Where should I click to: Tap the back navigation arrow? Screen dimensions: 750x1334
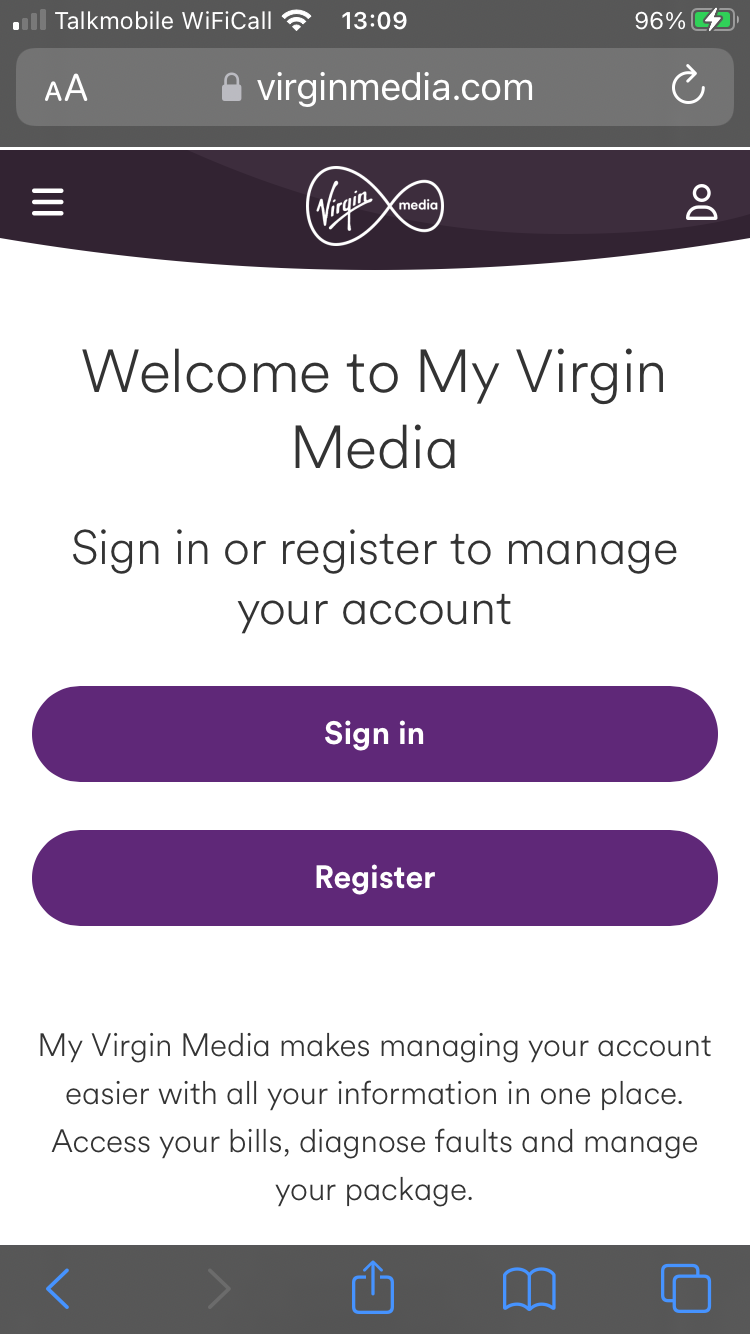click(58, 1288)
